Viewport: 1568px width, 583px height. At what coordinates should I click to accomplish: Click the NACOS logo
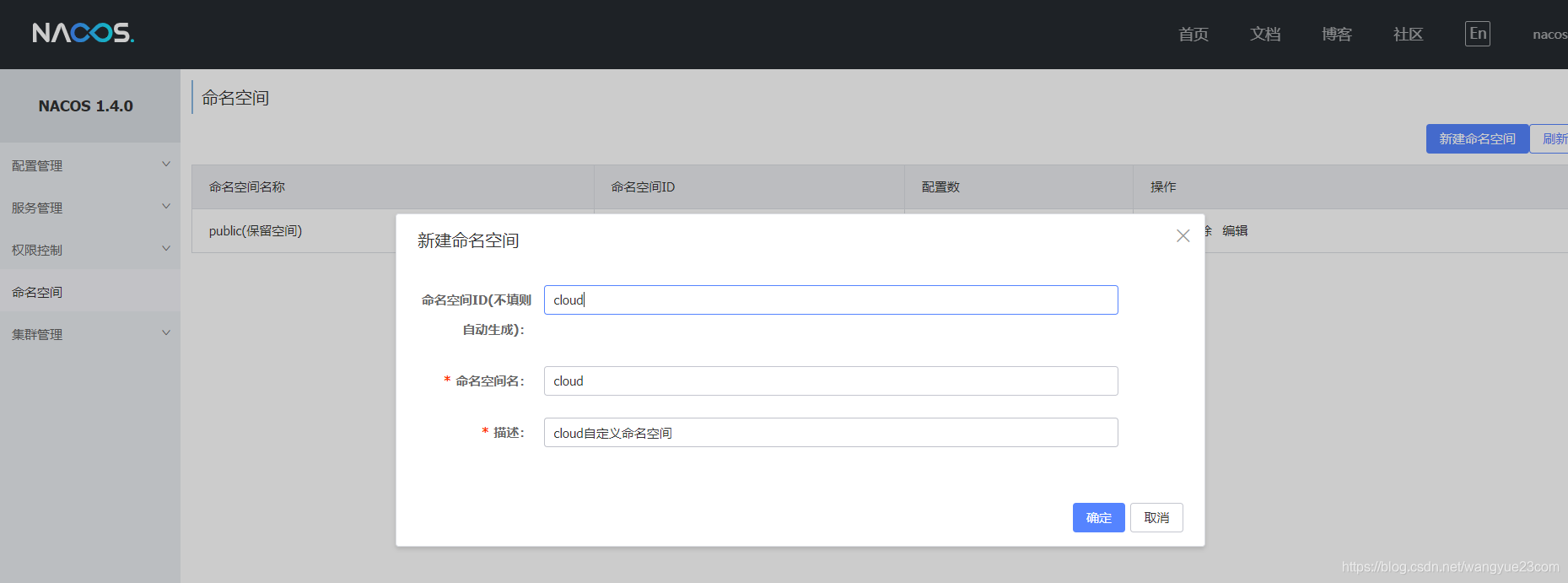click(84, 33)
